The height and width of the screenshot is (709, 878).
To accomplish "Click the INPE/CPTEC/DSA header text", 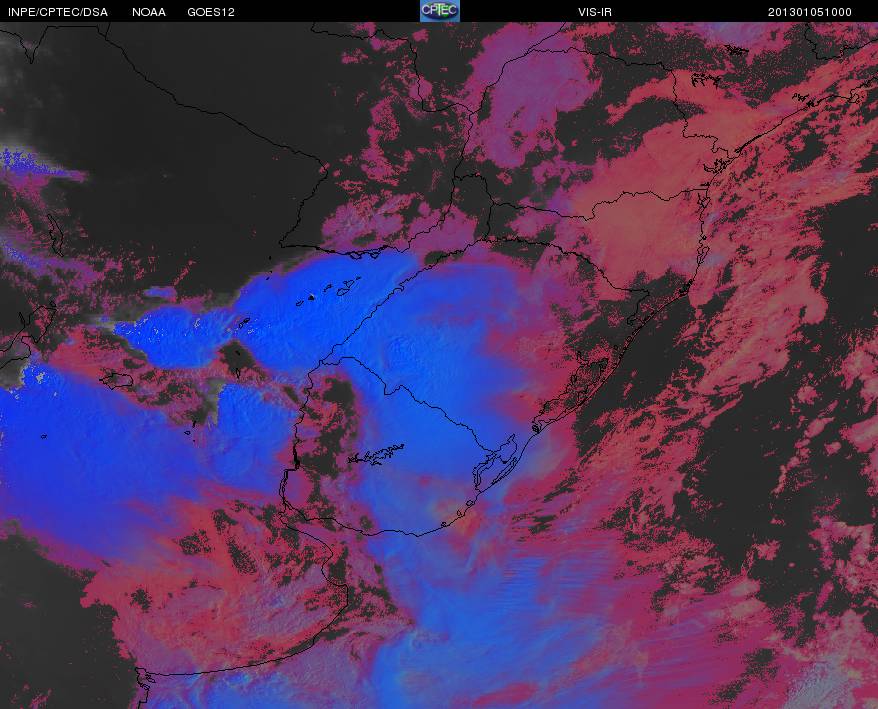I will coord(58,12).
